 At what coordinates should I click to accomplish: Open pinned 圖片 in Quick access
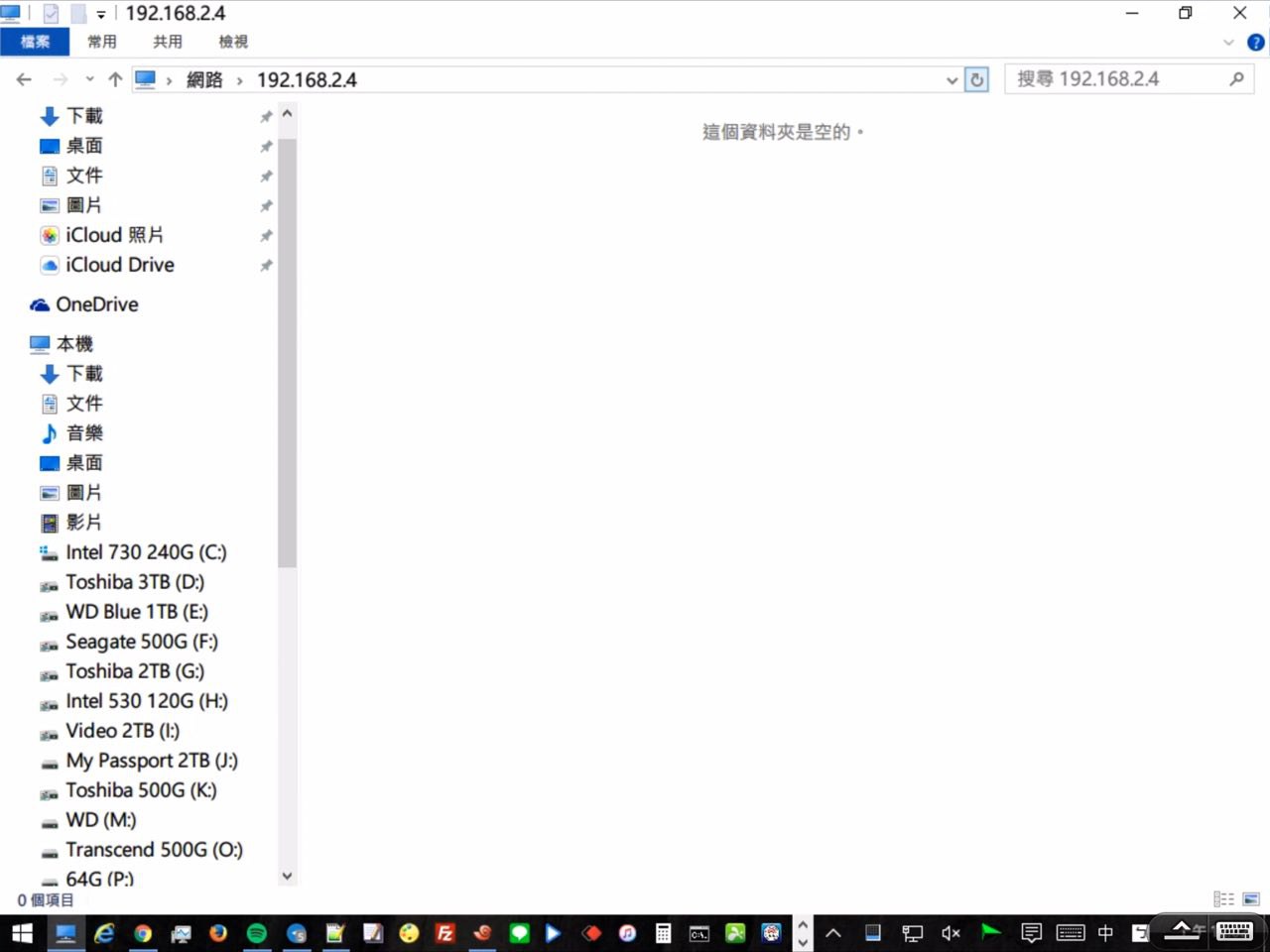tap(84, 205)
